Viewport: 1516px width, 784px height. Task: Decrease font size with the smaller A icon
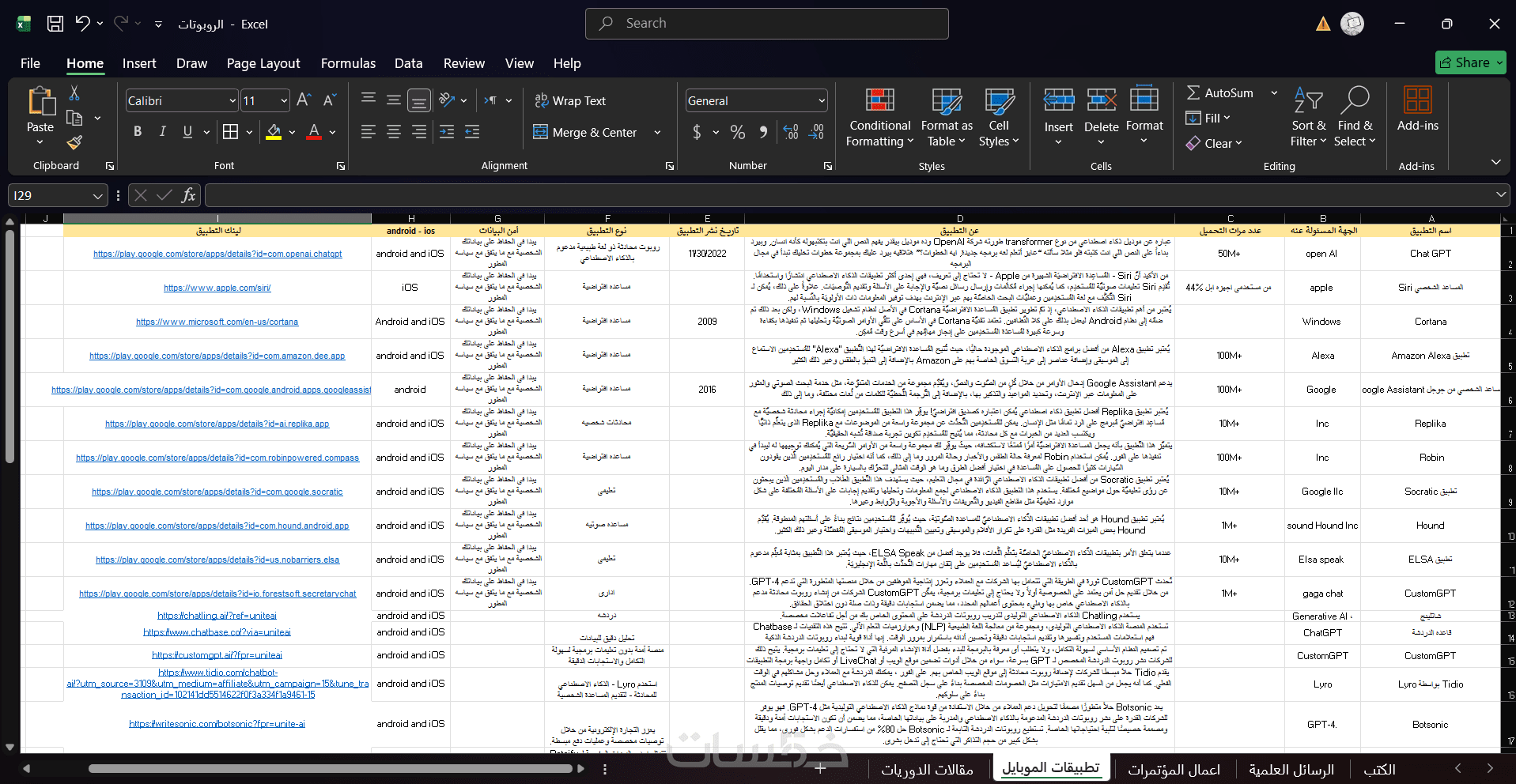331,100
